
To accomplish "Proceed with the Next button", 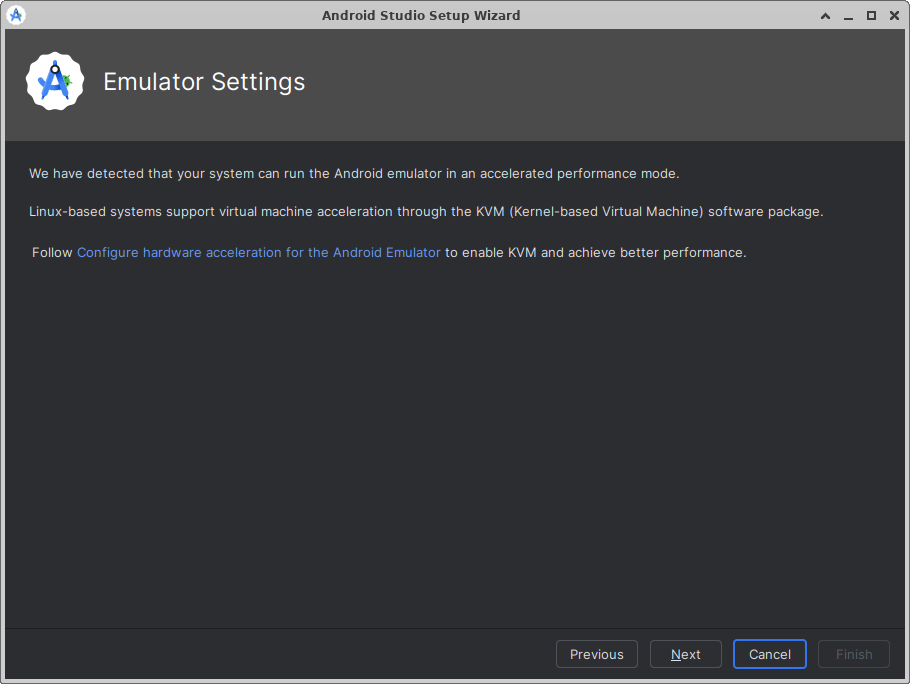I will (x=685, y=654).
